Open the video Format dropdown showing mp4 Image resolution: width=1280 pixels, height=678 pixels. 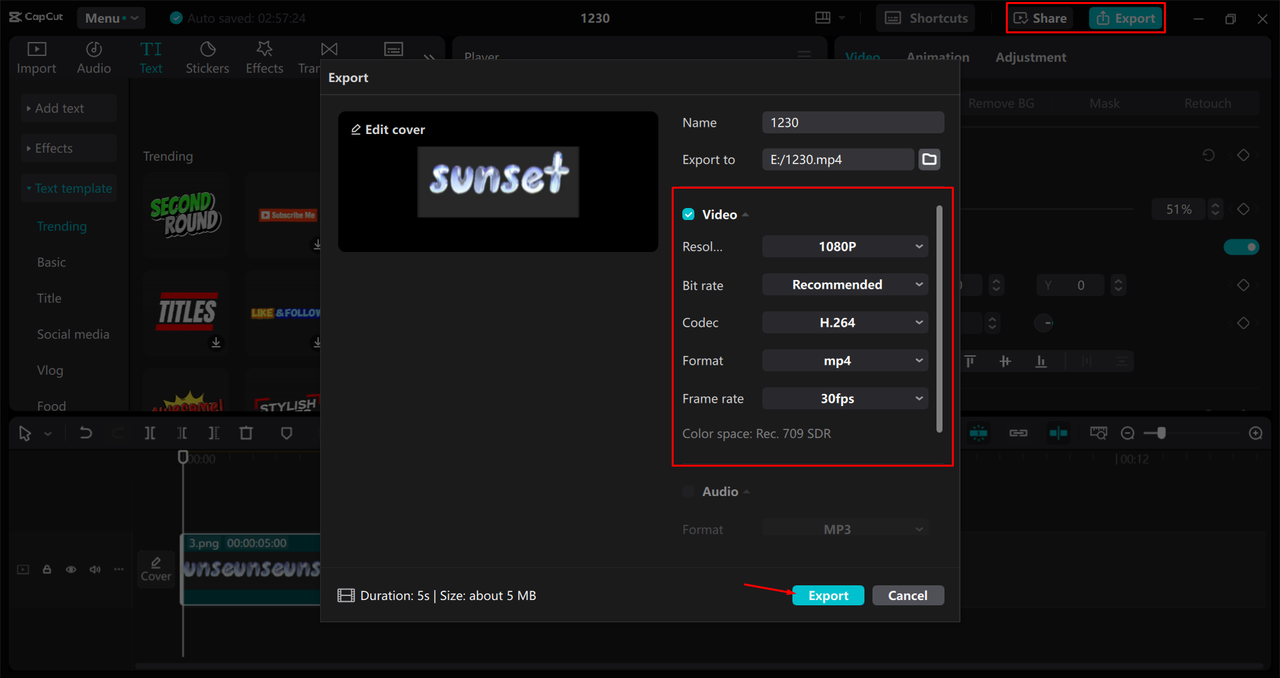845,360
